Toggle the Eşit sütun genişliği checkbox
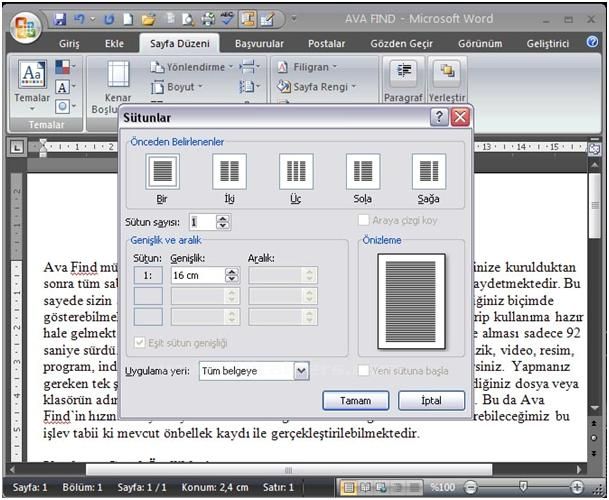 [x=139, y=343]
